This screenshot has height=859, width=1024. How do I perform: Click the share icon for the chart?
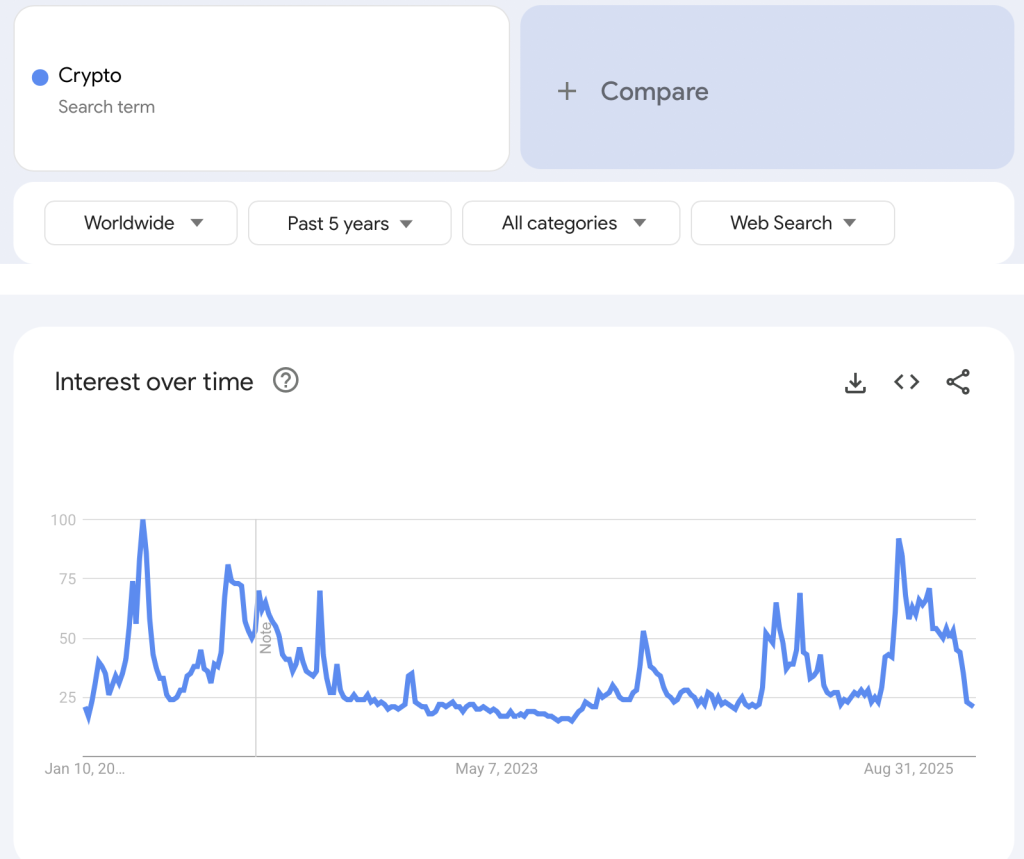tap(958, 382)
